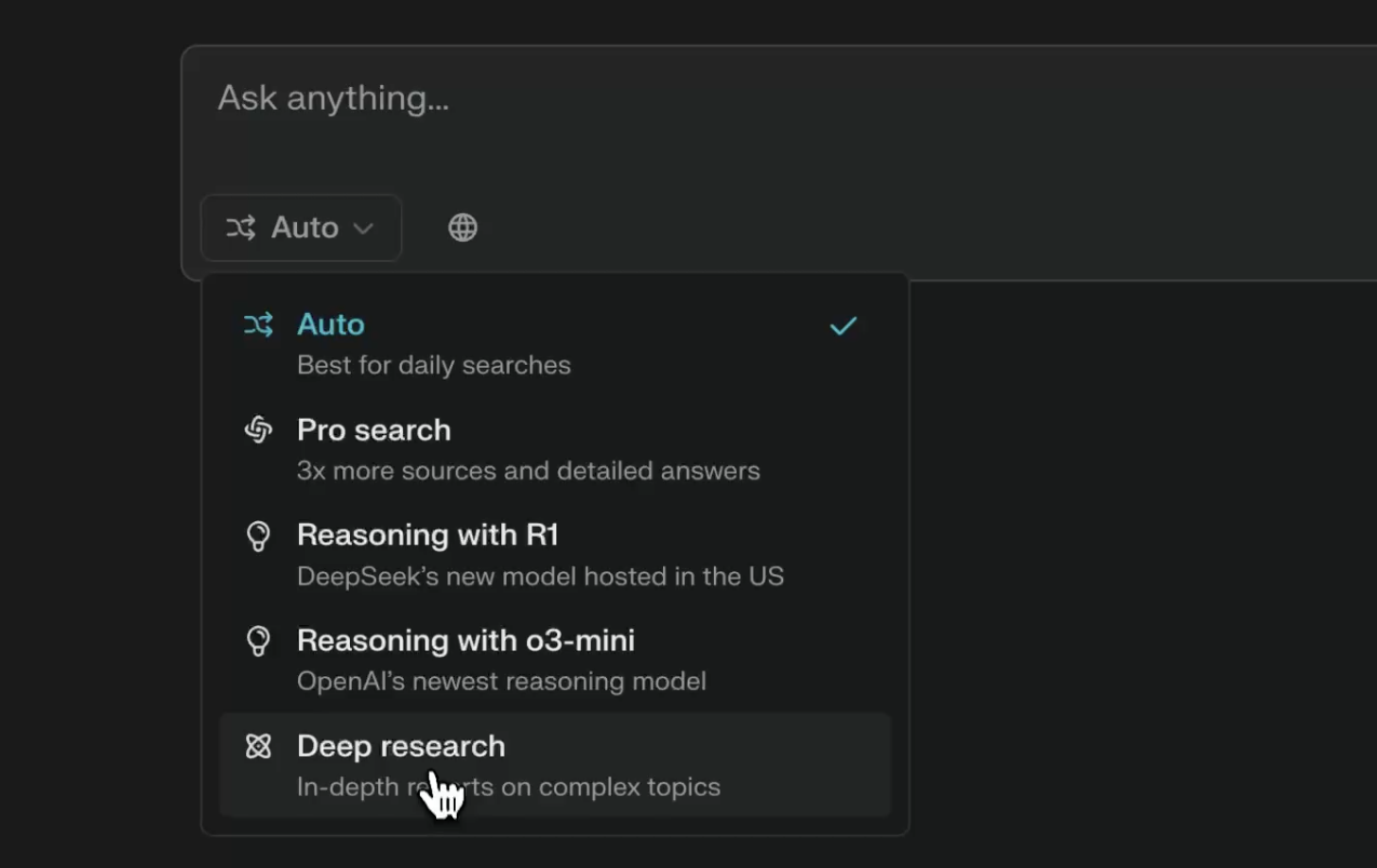Click 'DeepSeek's new model hosted in the US'
Viewport: 1377px width, 868px height.
pyautogui.click(x=540, y=576)
